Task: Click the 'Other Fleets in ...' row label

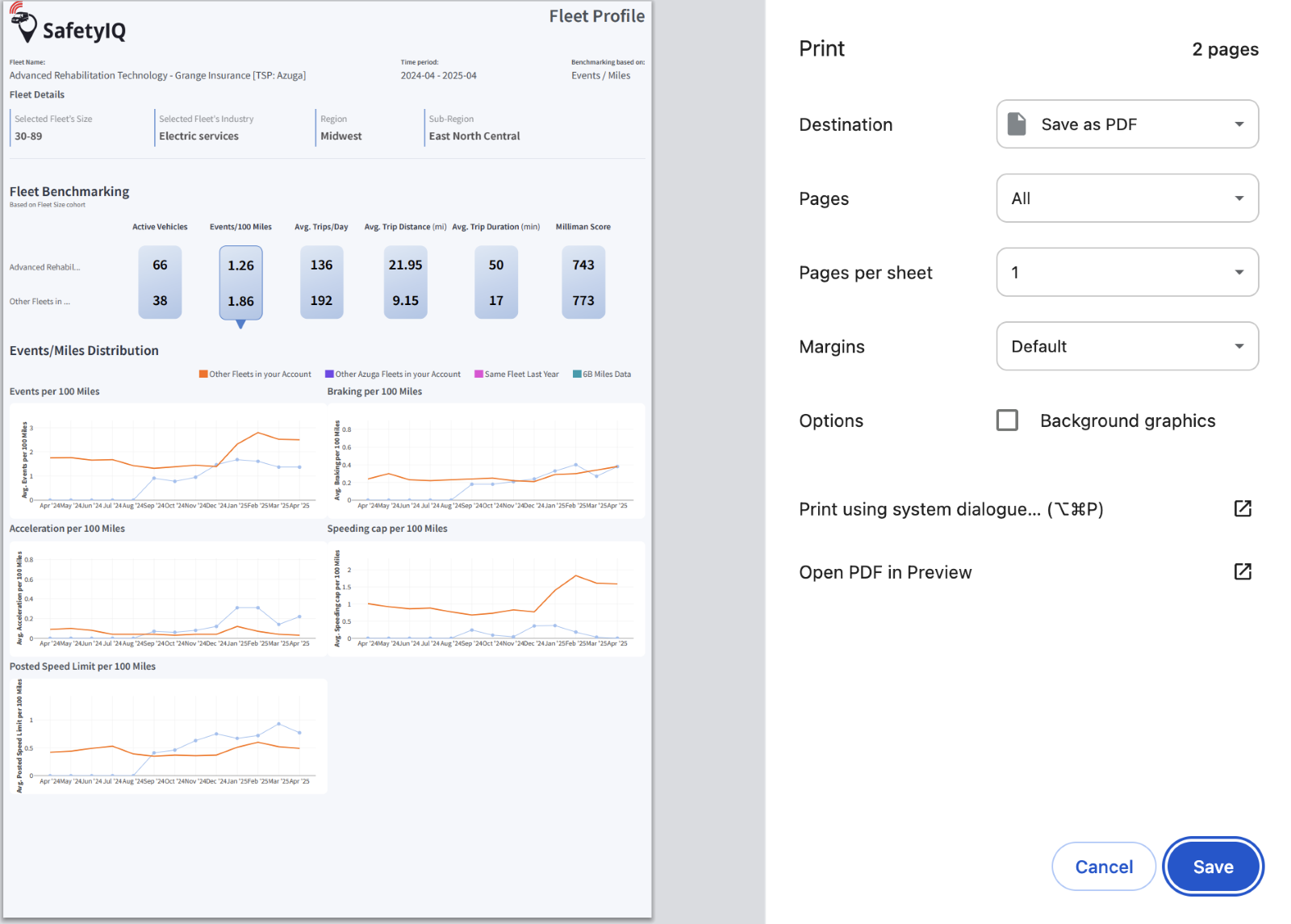Action: click(x=40, y=302)
